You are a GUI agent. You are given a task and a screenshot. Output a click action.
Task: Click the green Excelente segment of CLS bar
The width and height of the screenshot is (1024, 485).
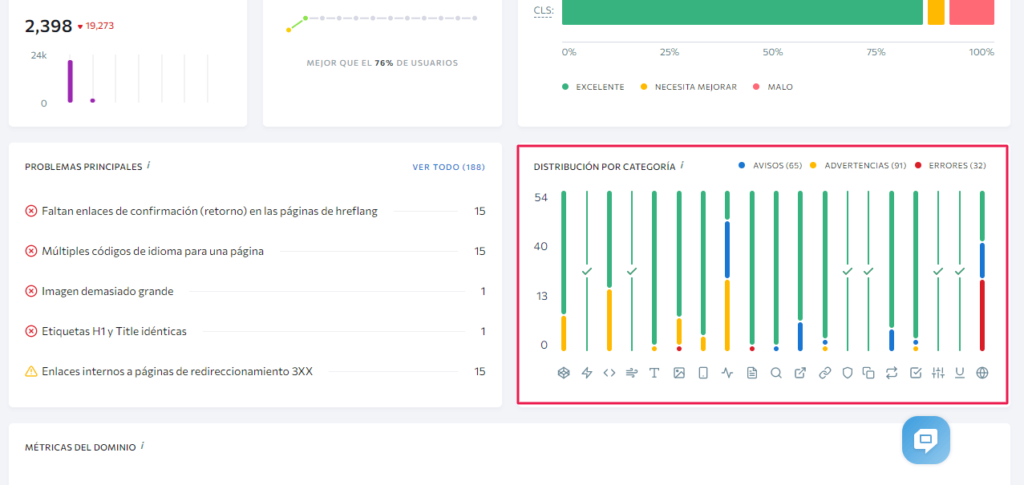coord(743,12)
